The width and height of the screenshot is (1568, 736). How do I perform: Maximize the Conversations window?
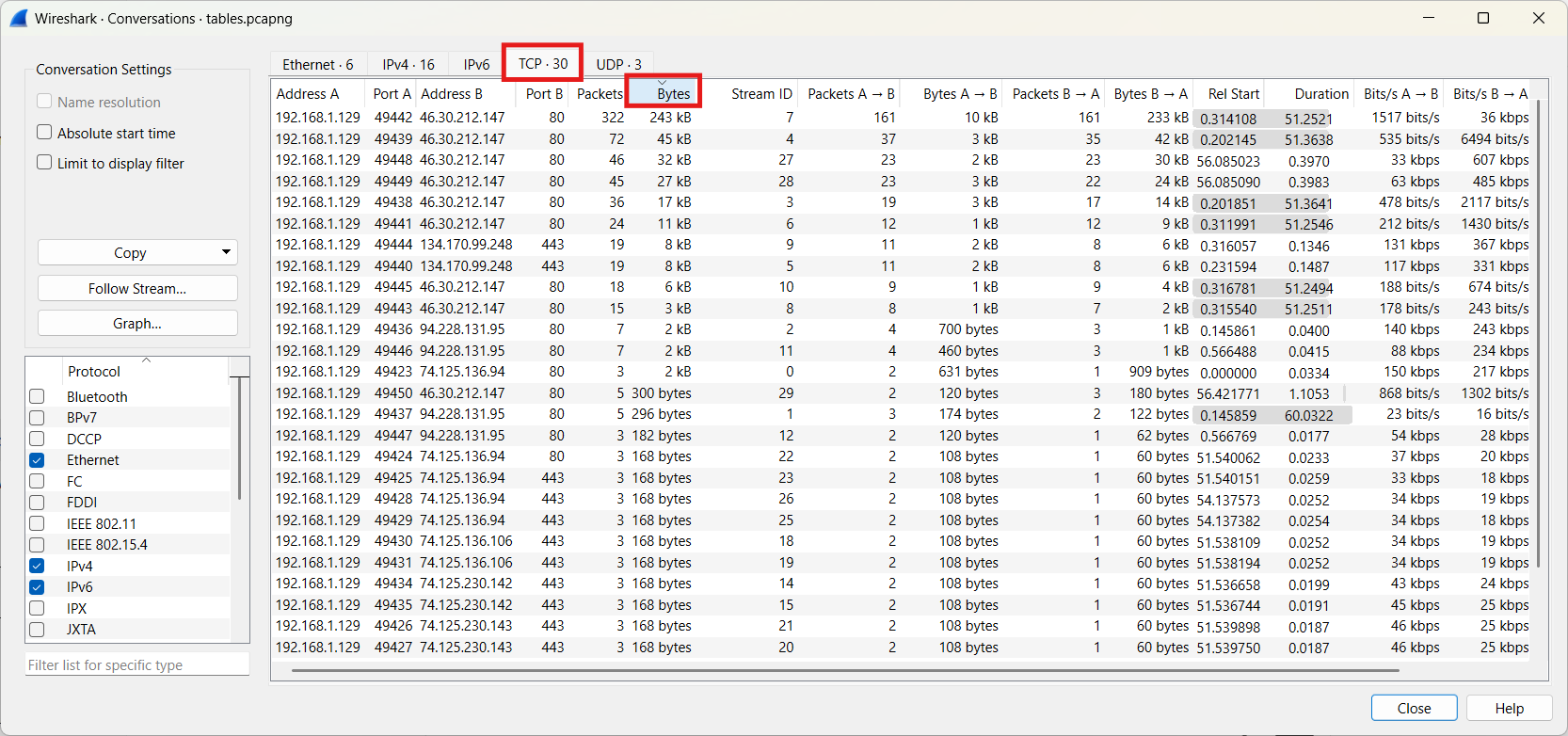pyautogui.click(x=1483, y=18)
